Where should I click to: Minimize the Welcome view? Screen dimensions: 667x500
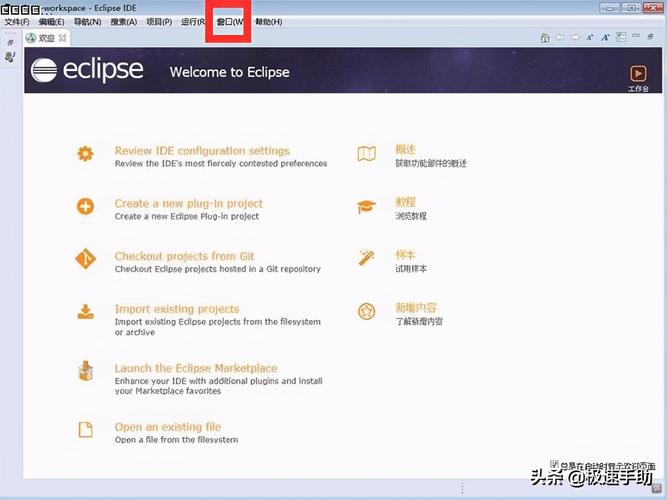tap(636, 36)
